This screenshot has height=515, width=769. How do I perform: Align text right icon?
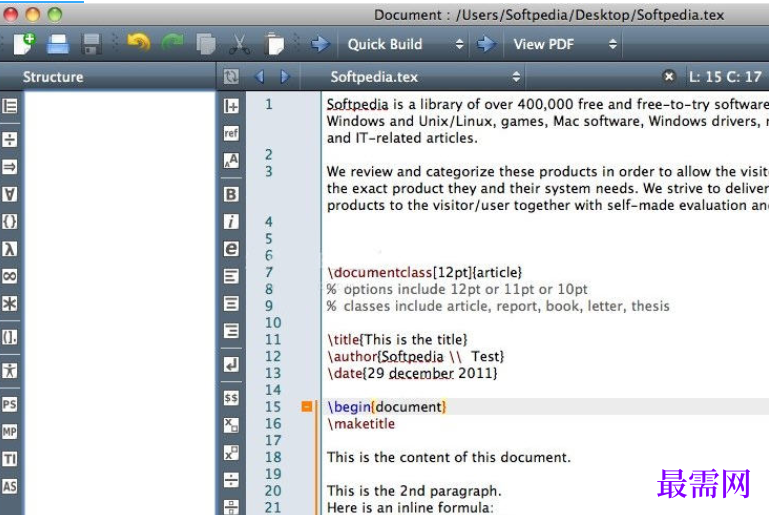click(x=231, y=331)
